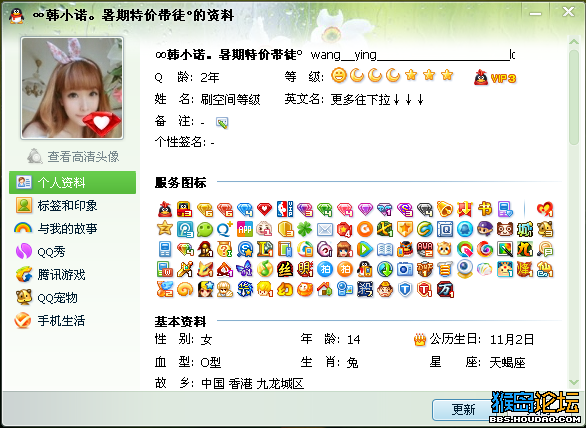Click the profile avatar photo
The image size is (586, 428).
point(72,88)
